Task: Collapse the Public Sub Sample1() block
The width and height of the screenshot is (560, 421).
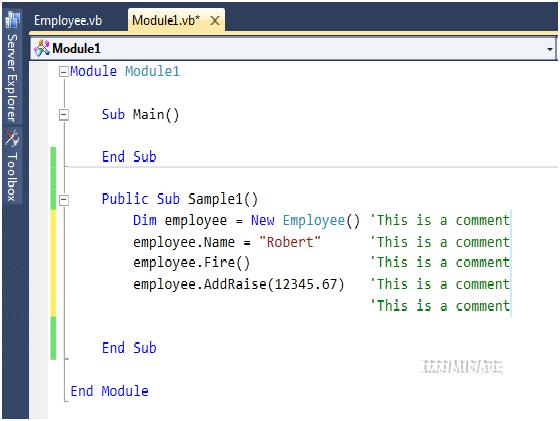Action: pos(64,200)
